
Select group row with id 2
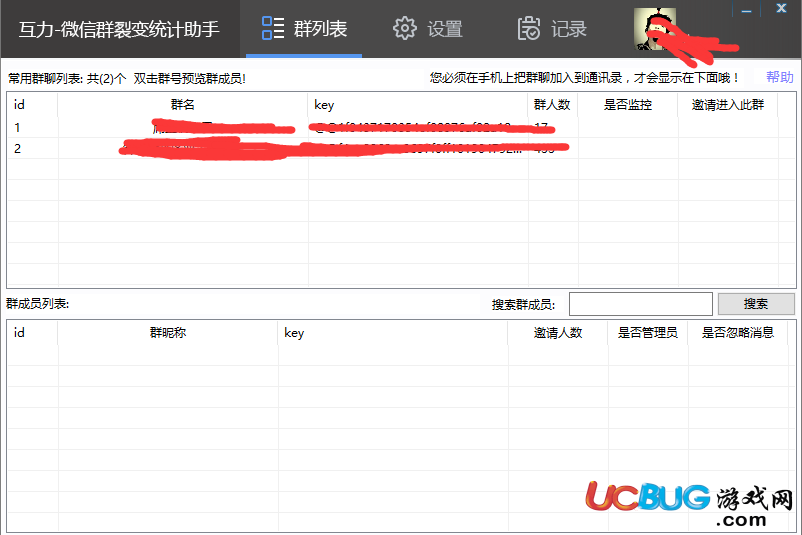pyautogui.click(x=402, y=148)
